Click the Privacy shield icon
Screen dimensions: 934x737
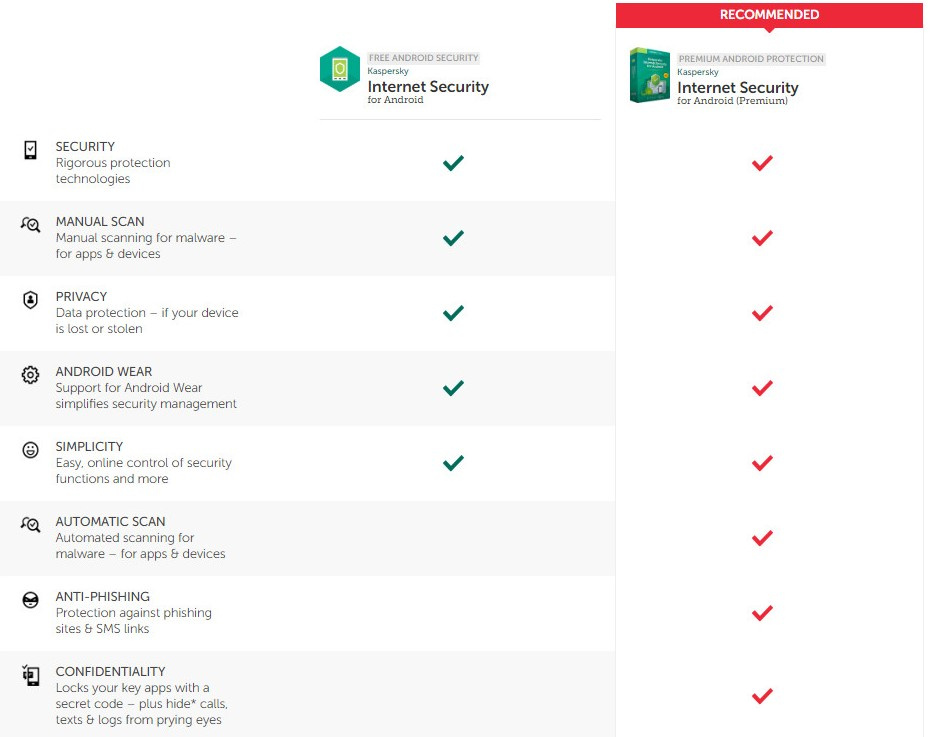coord(31,300)
